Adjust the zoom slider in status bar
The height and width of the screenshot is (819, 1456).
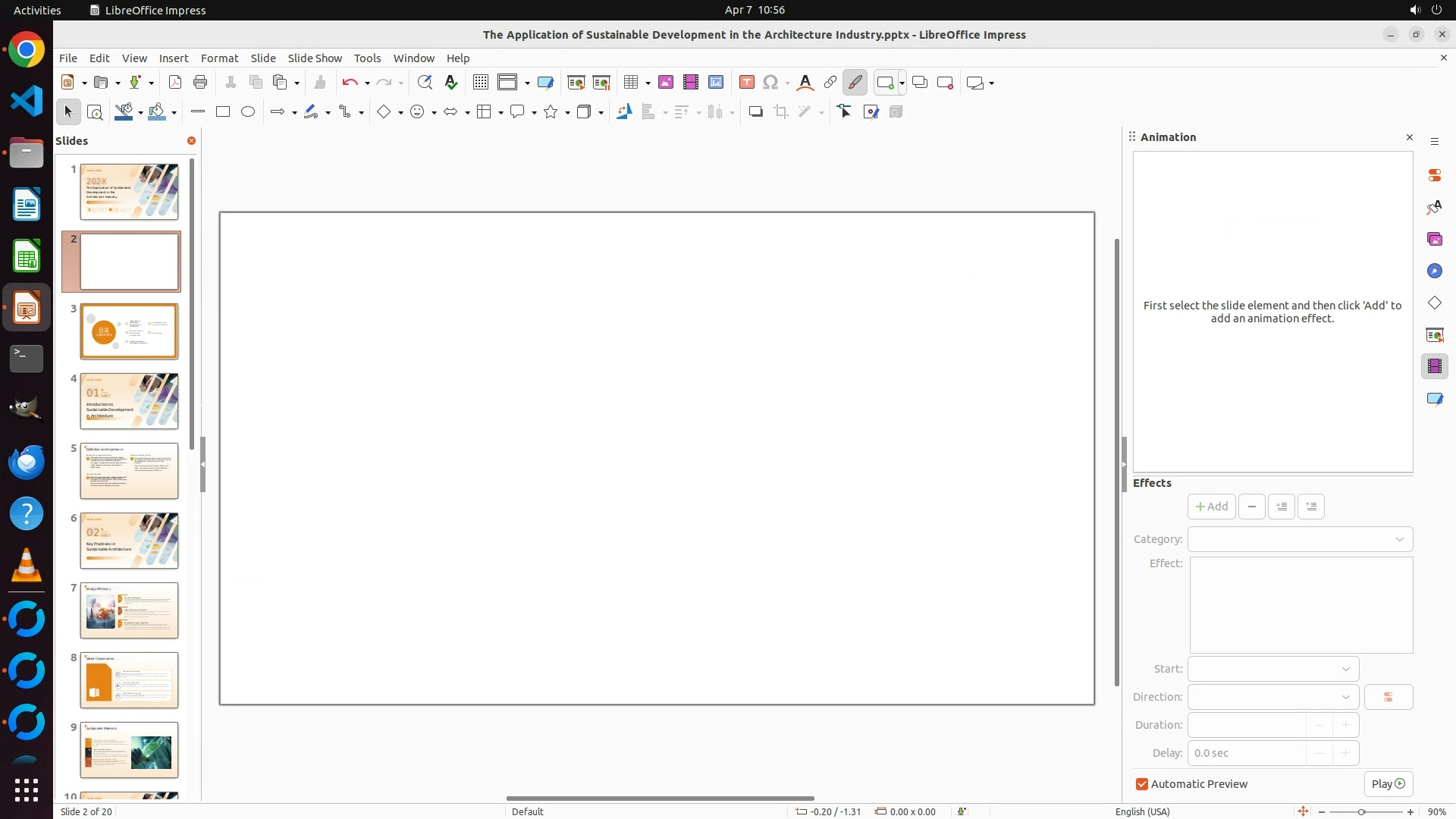point(1361,812)
